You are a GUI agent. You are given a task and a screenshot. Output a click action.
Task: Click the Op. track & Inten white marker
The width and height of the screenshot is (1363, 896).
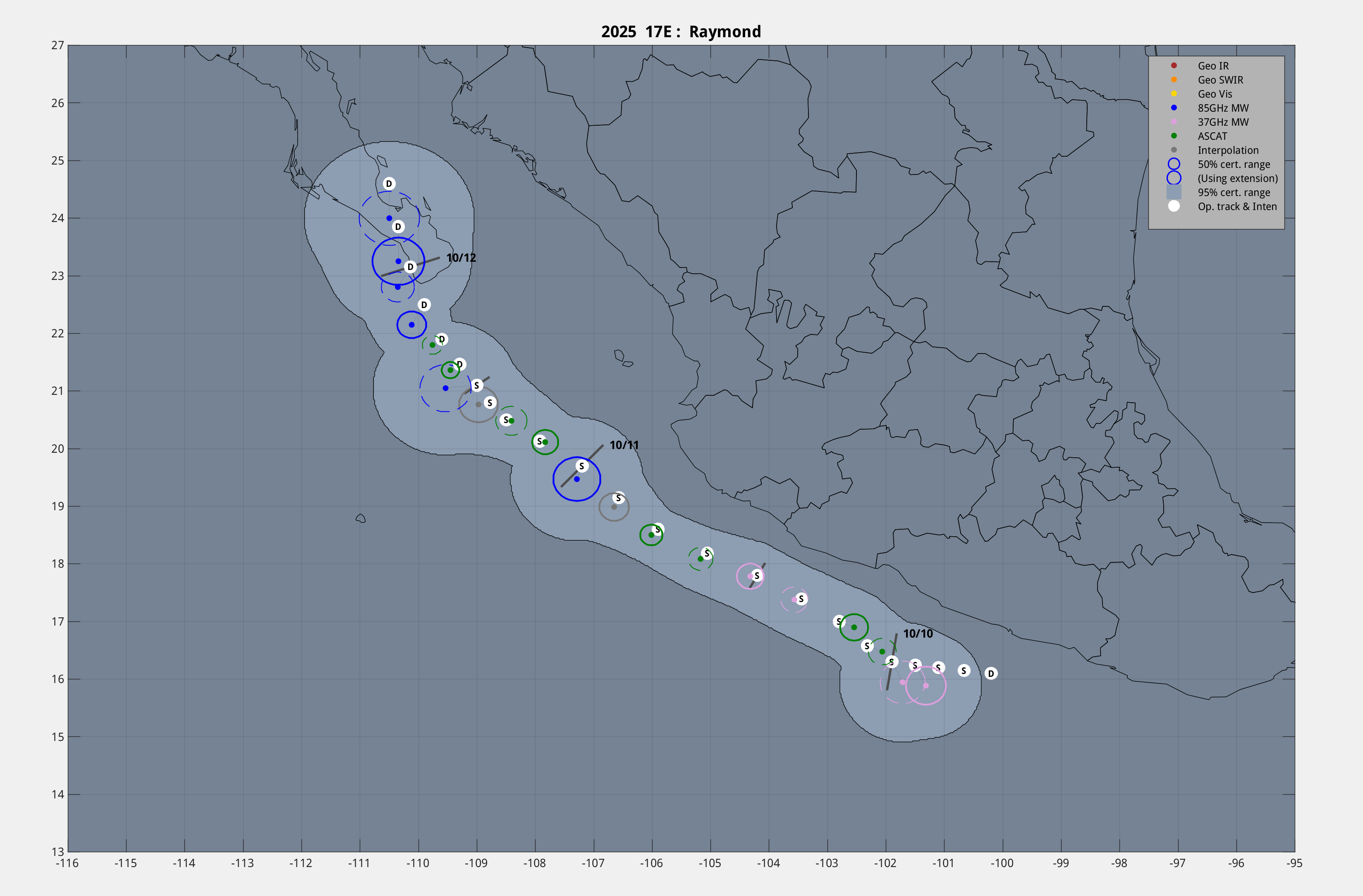[1174, 206]
